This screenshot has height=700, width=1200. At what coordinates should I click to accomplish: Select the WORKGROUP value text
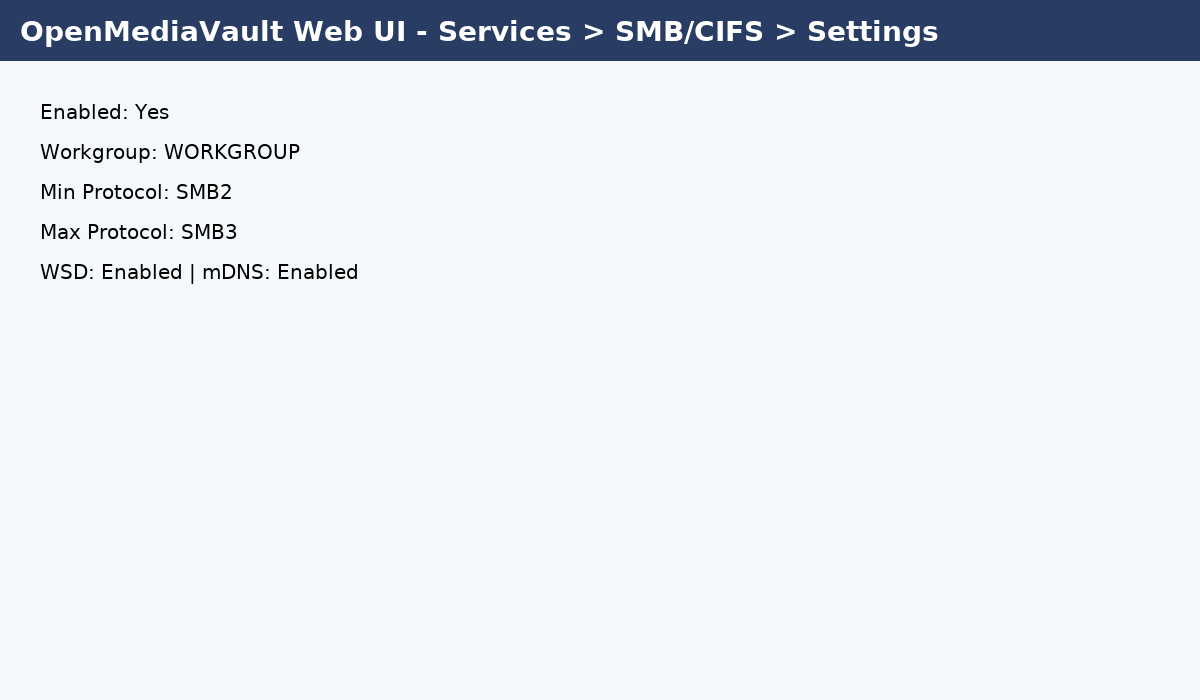[231, 153]
